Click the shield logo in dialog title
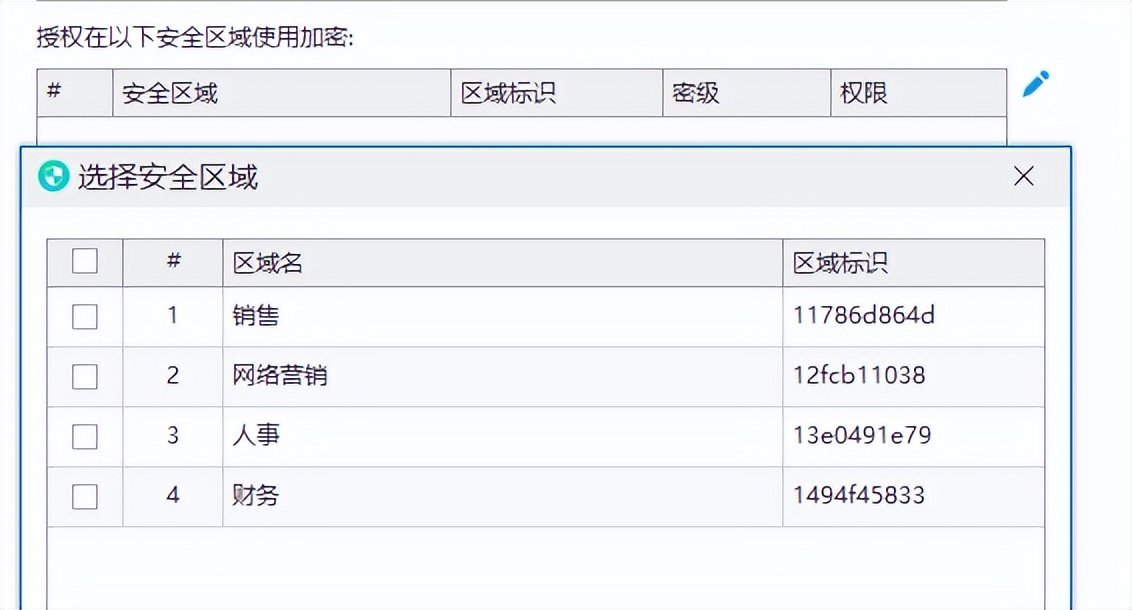 (x=53, y=176)
